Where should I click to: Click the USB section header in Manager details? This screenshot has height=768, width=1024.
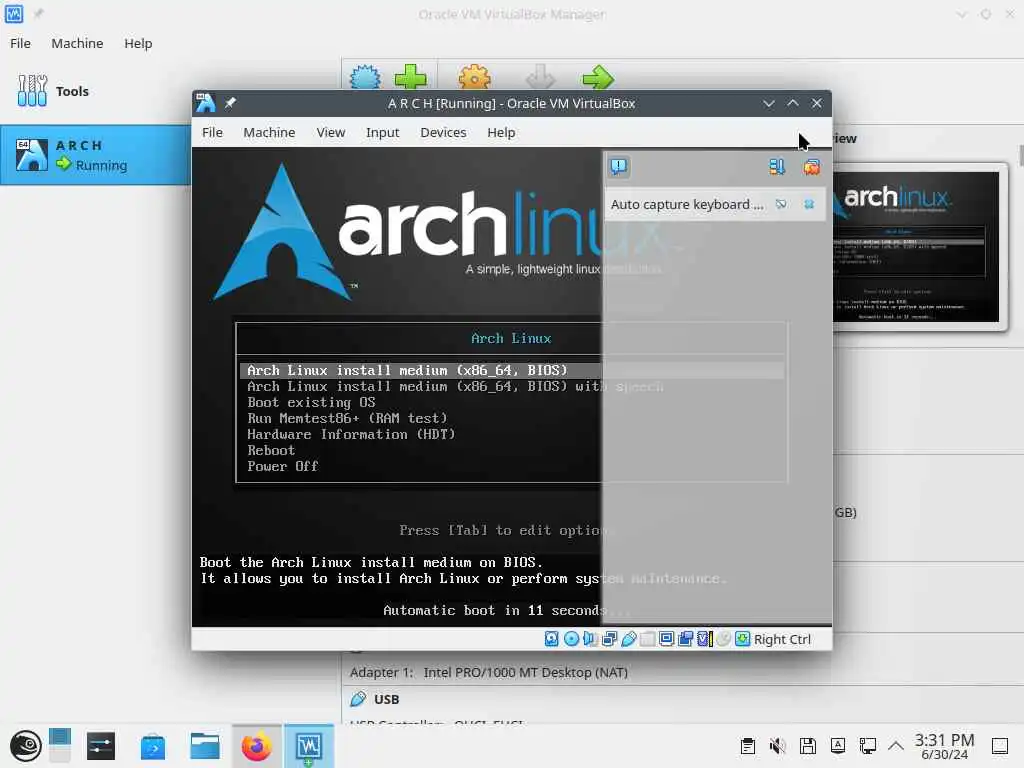tap(387, 699)
